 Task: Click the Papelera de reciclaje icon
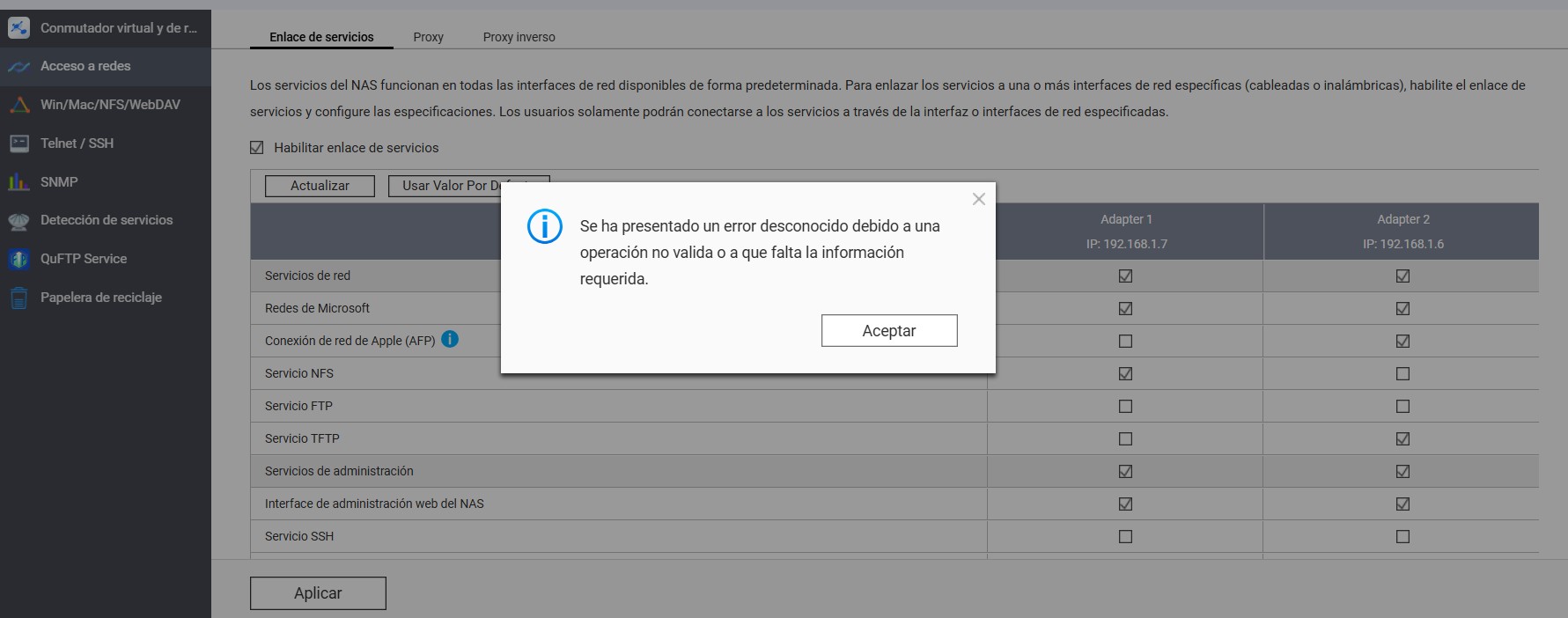pos(18,298)
